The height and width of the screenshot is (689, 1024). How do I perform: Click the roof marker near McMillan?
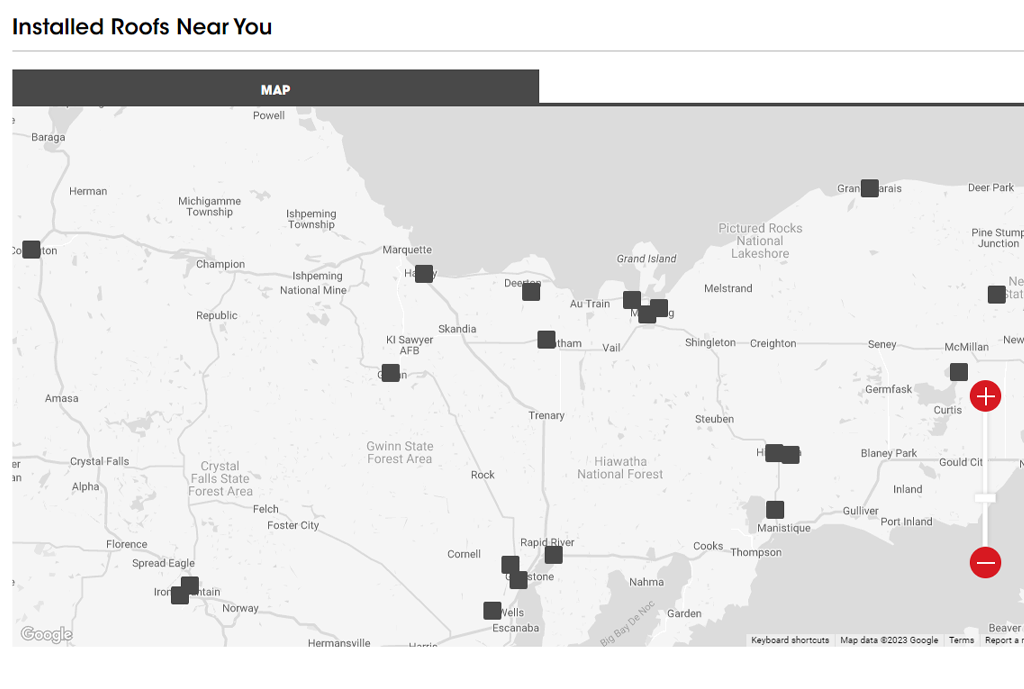click(x=959, y=372)
